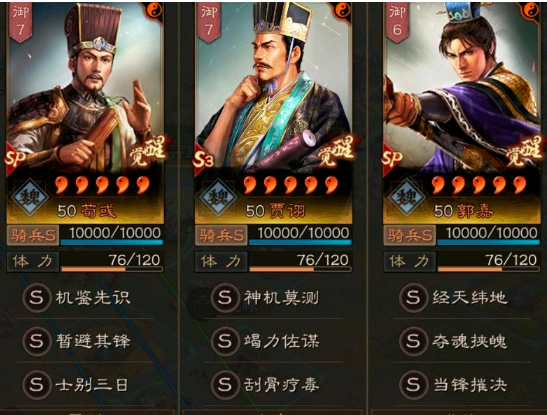Select the 觉醒 awakening stamp on 贾诩
Image resolution: width=547 pixels, height=415 pixels.
[x=335, y=151]
